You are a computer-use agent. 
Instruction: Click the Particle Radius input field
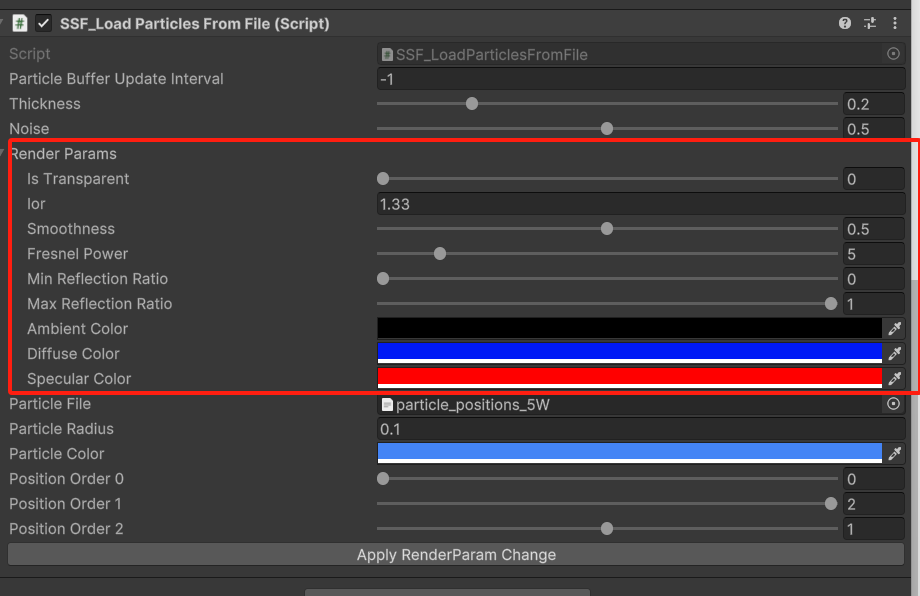coord(640,429)
